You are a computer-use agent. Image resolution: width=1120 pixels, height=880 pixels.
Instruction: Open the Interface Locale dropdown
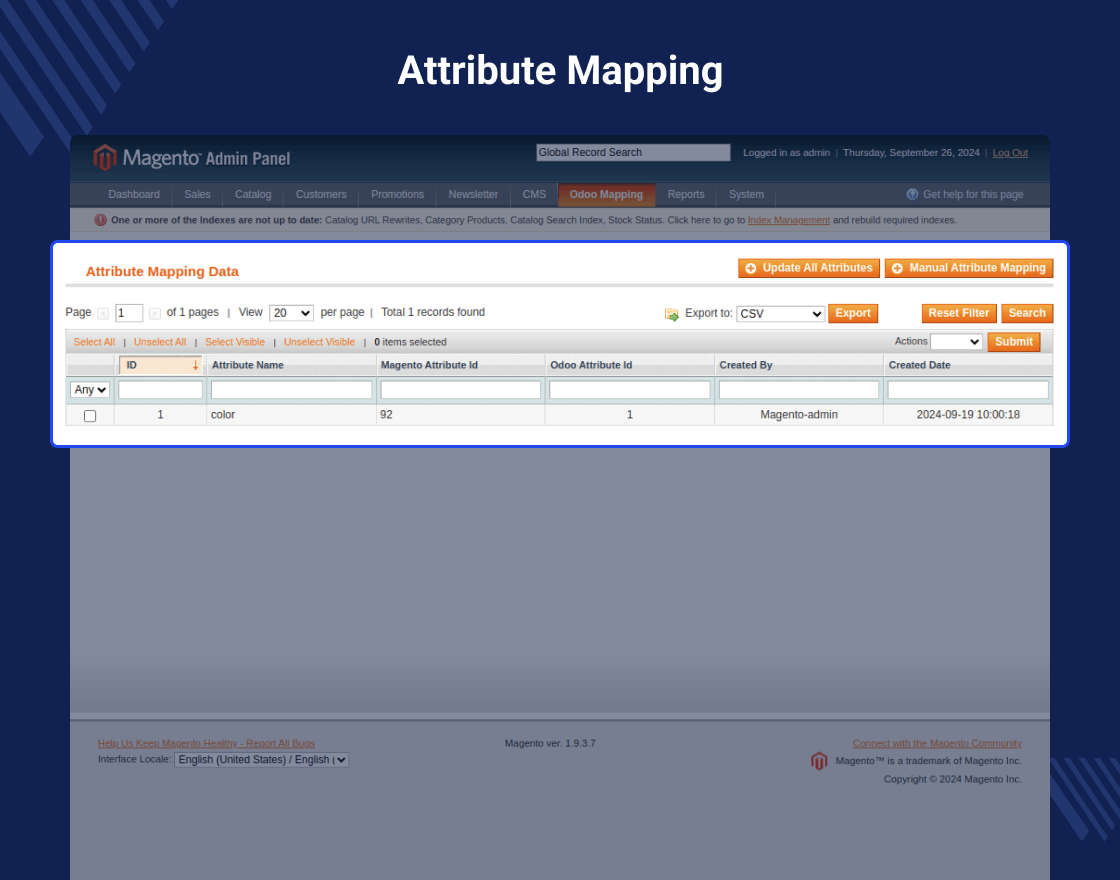pos(261,760)
